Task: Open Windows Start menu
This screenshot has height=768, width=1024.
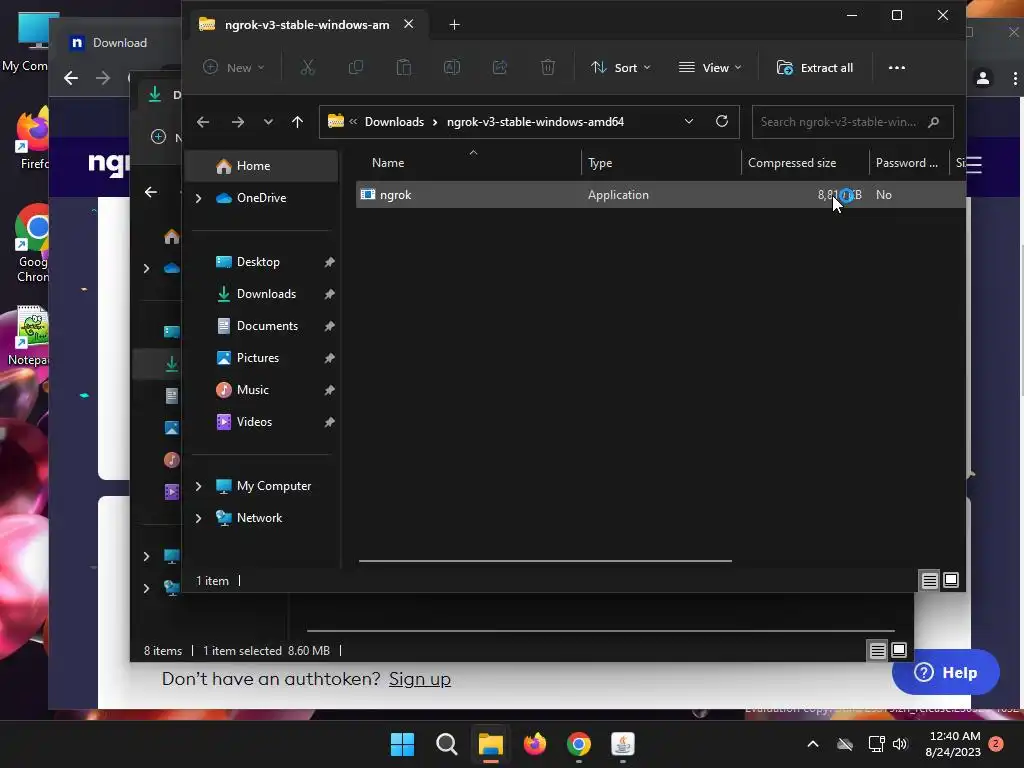Action: [x=402, y=744]
